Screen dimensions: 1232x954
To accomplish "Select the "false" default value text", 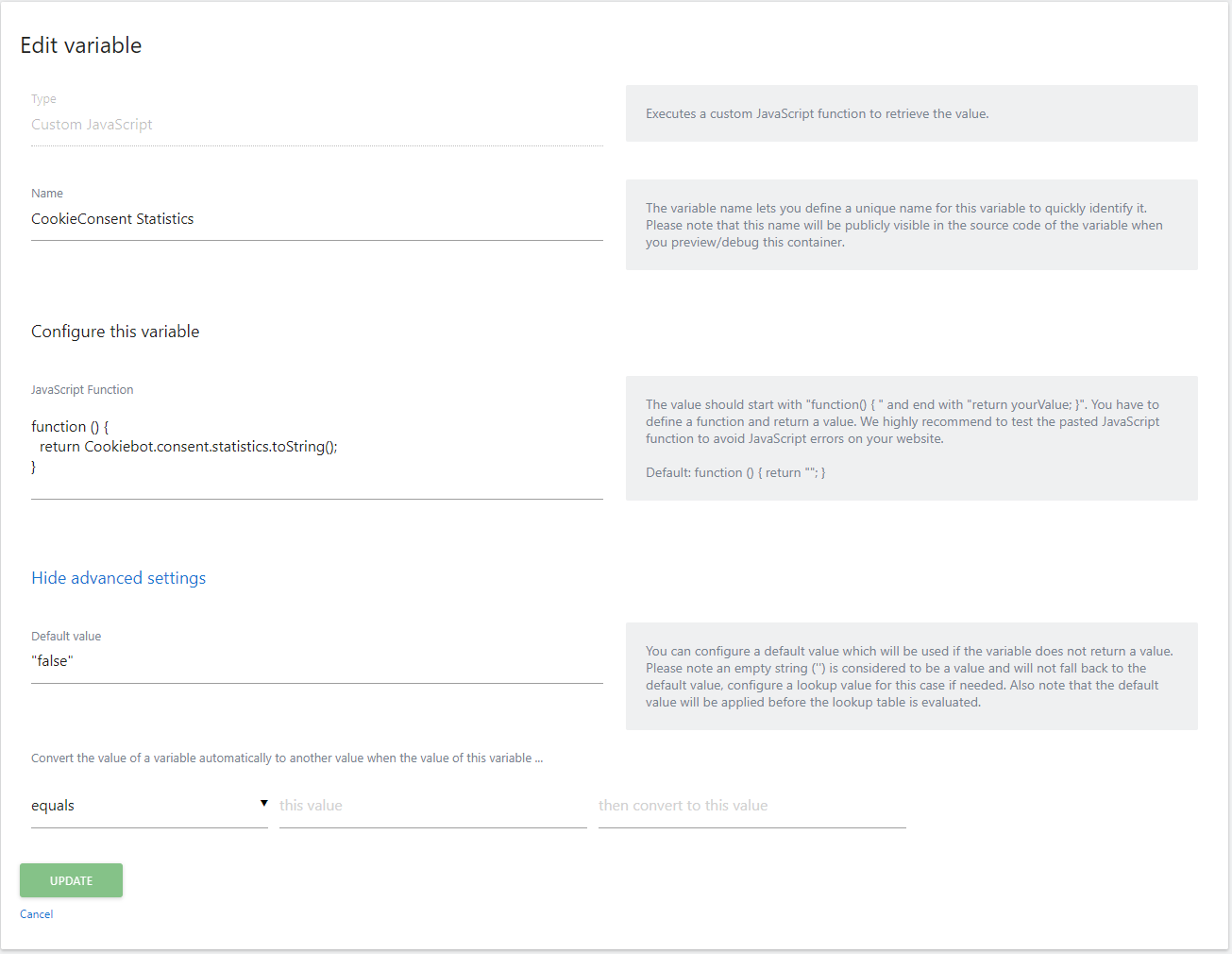I will [52, 660].
